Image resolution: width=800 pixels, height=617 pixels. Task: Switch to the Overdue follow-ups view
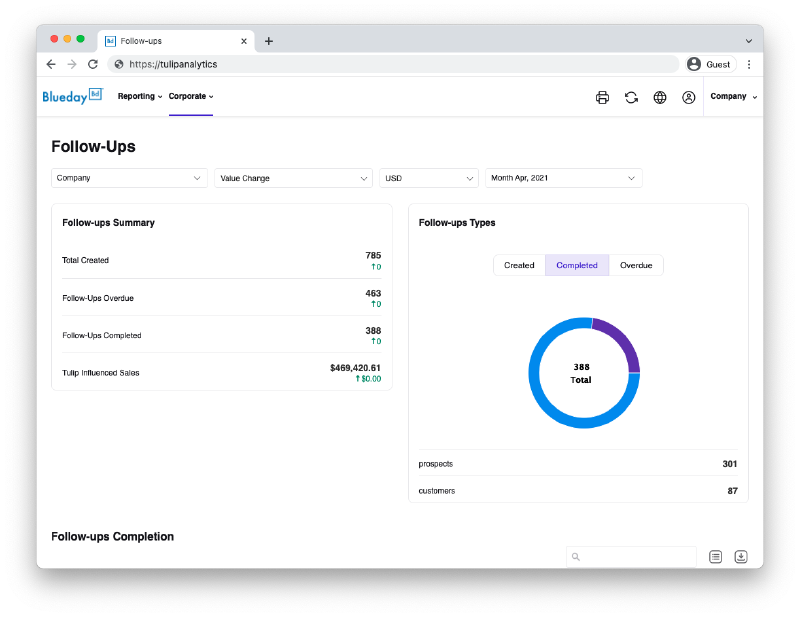pos(636,265)
